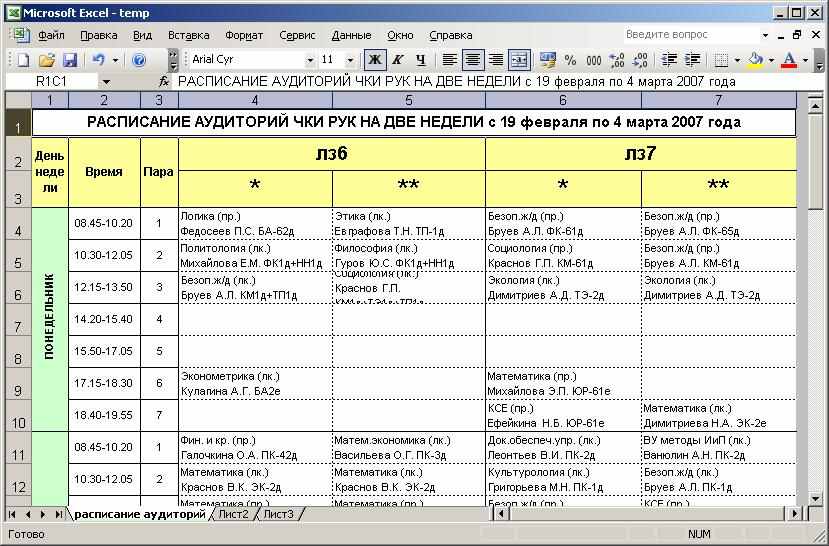
Task: Align cell text to the left
Action: (449, 60)
